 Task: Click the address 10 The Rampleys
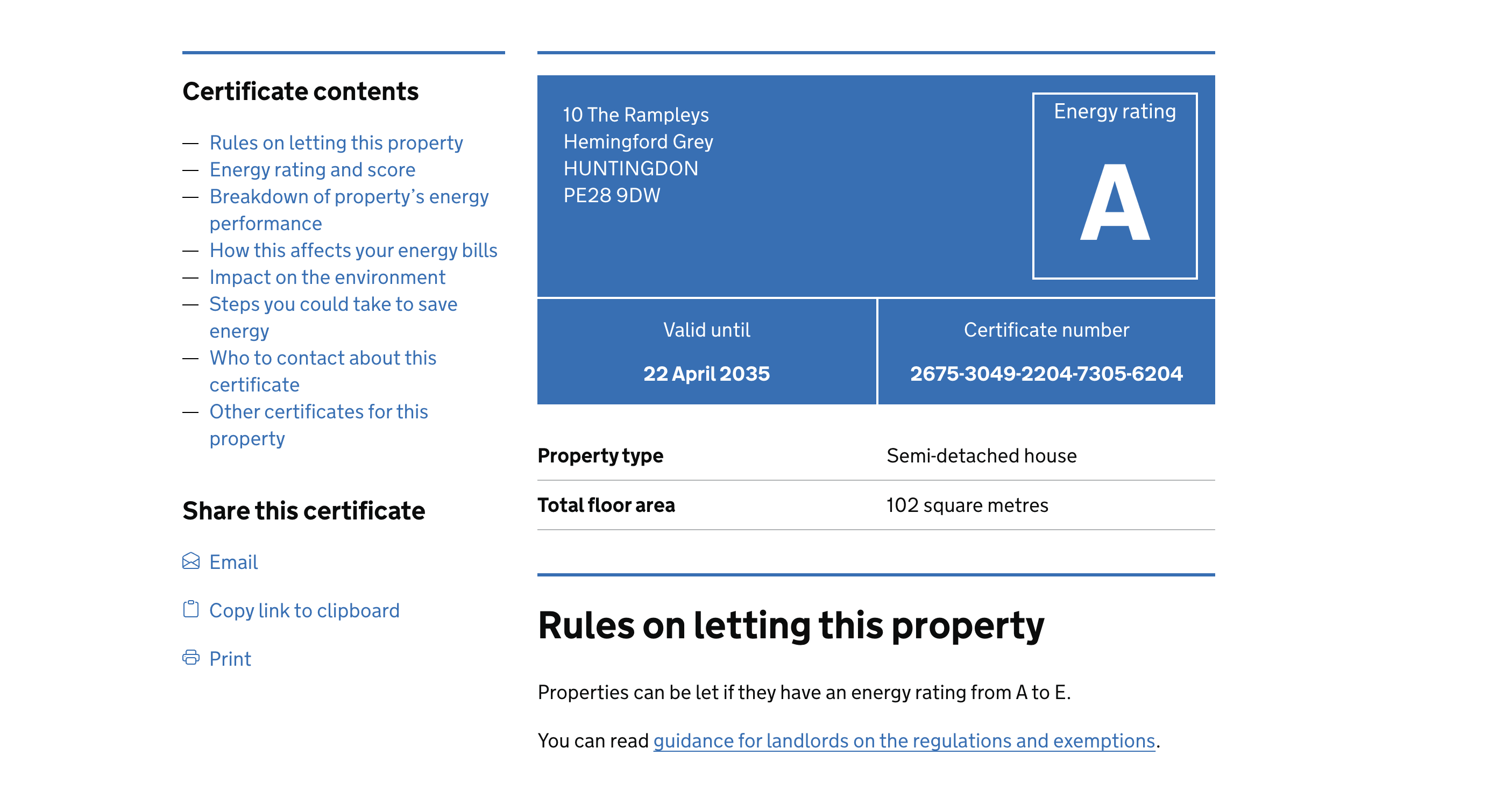coord(636,115)
